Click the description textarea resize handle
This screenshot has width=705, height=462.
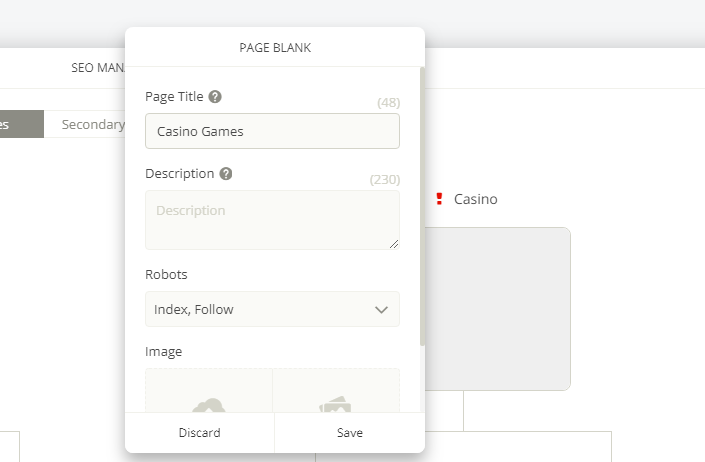(394, 244)
